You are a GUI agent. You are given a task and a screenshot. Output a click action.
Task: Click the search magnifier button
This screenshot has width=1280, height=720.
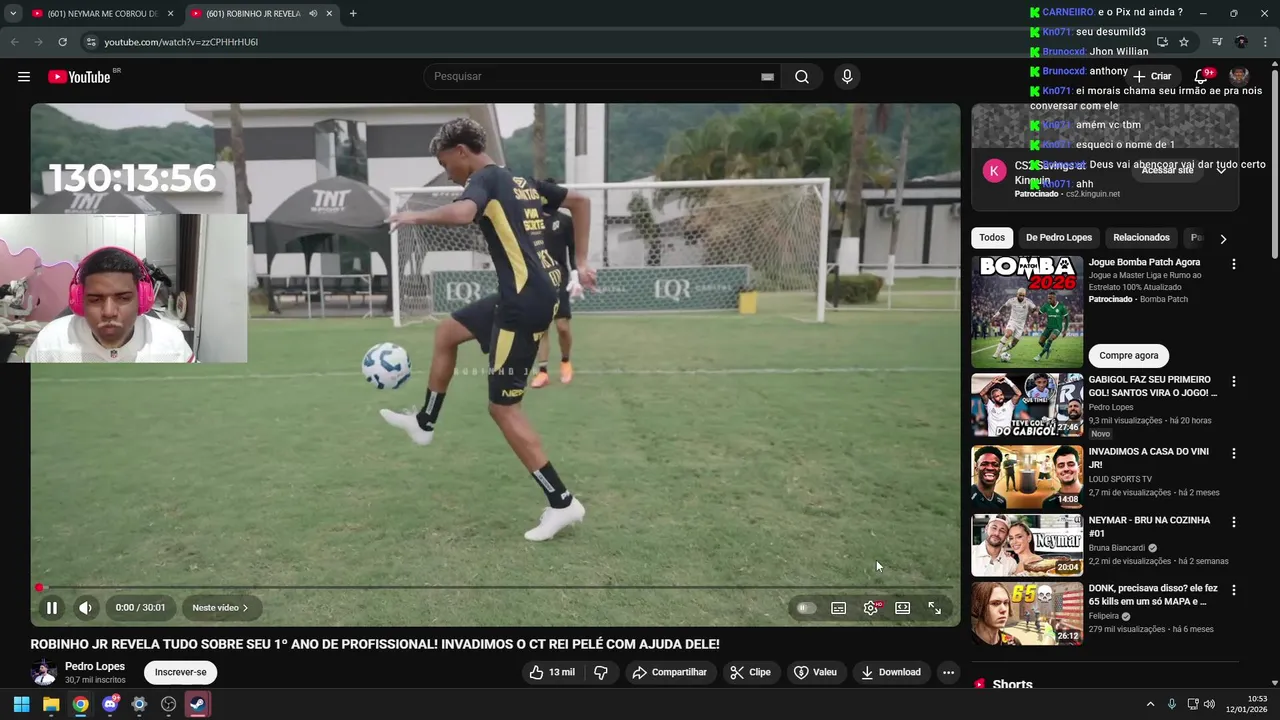pos(802,77)
